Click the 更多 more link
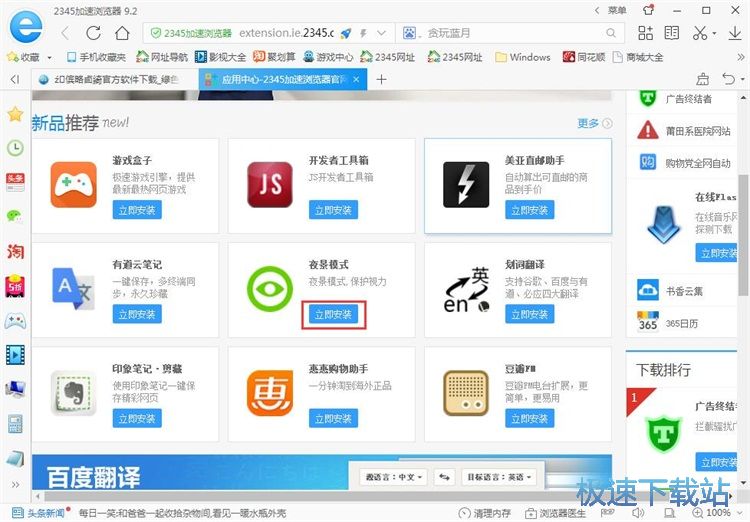750x522 pixels. coord(595,123)
